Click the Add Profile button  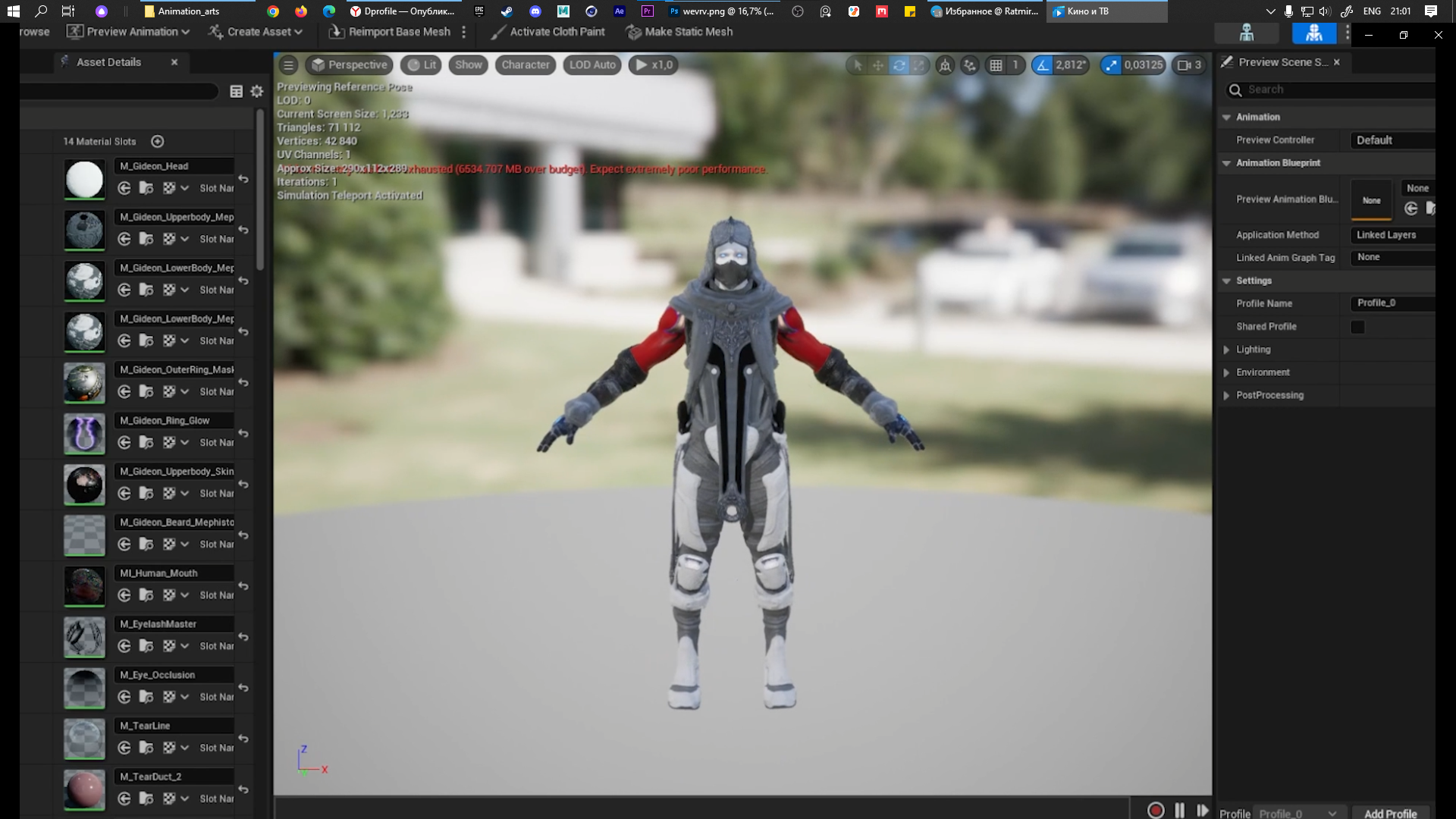pyautogui.click(x=1390, y=813)
